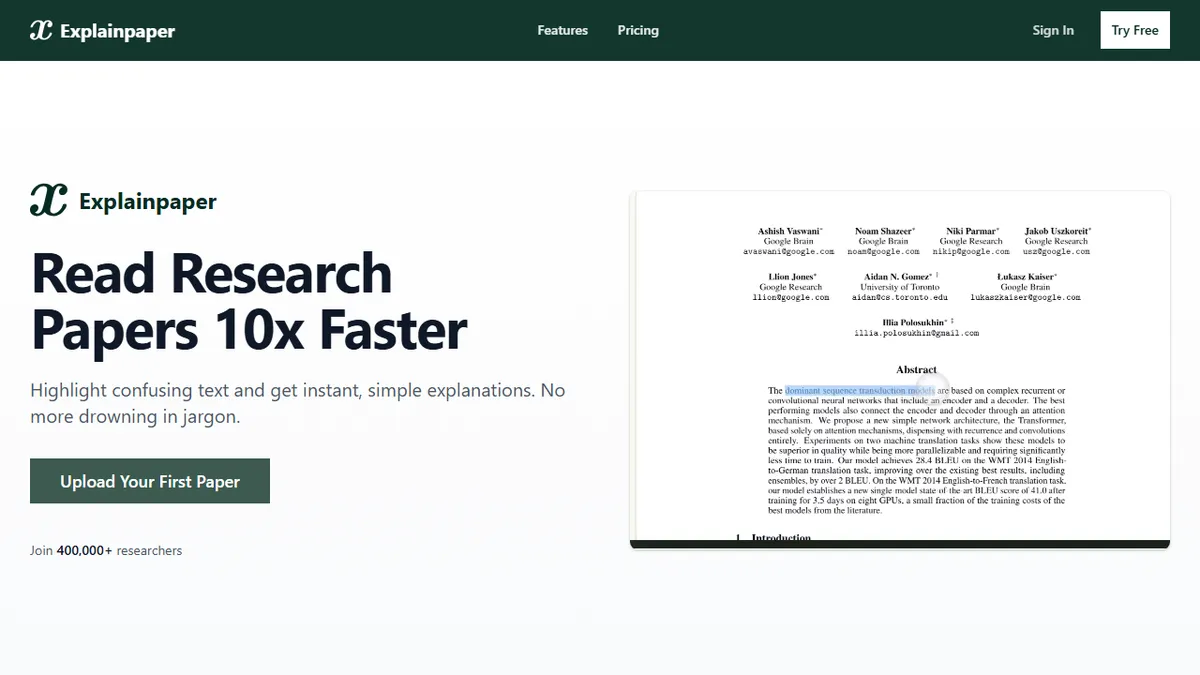Click the Sign In link
Image resolution: width=1200 pixels, height=675 pixels.
pos(1053,30)
